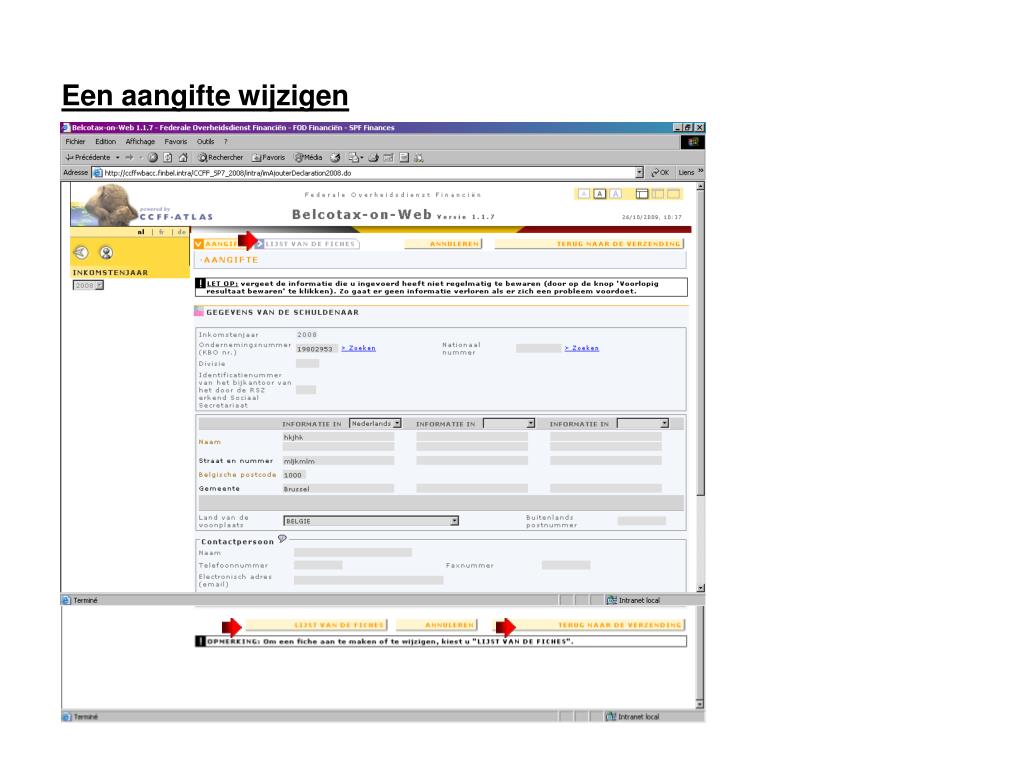This screenshot has width=1024, height=768.
Task: Click Zoeken link next to Ondernemingsnummer
Action: (x=359, y=348)
